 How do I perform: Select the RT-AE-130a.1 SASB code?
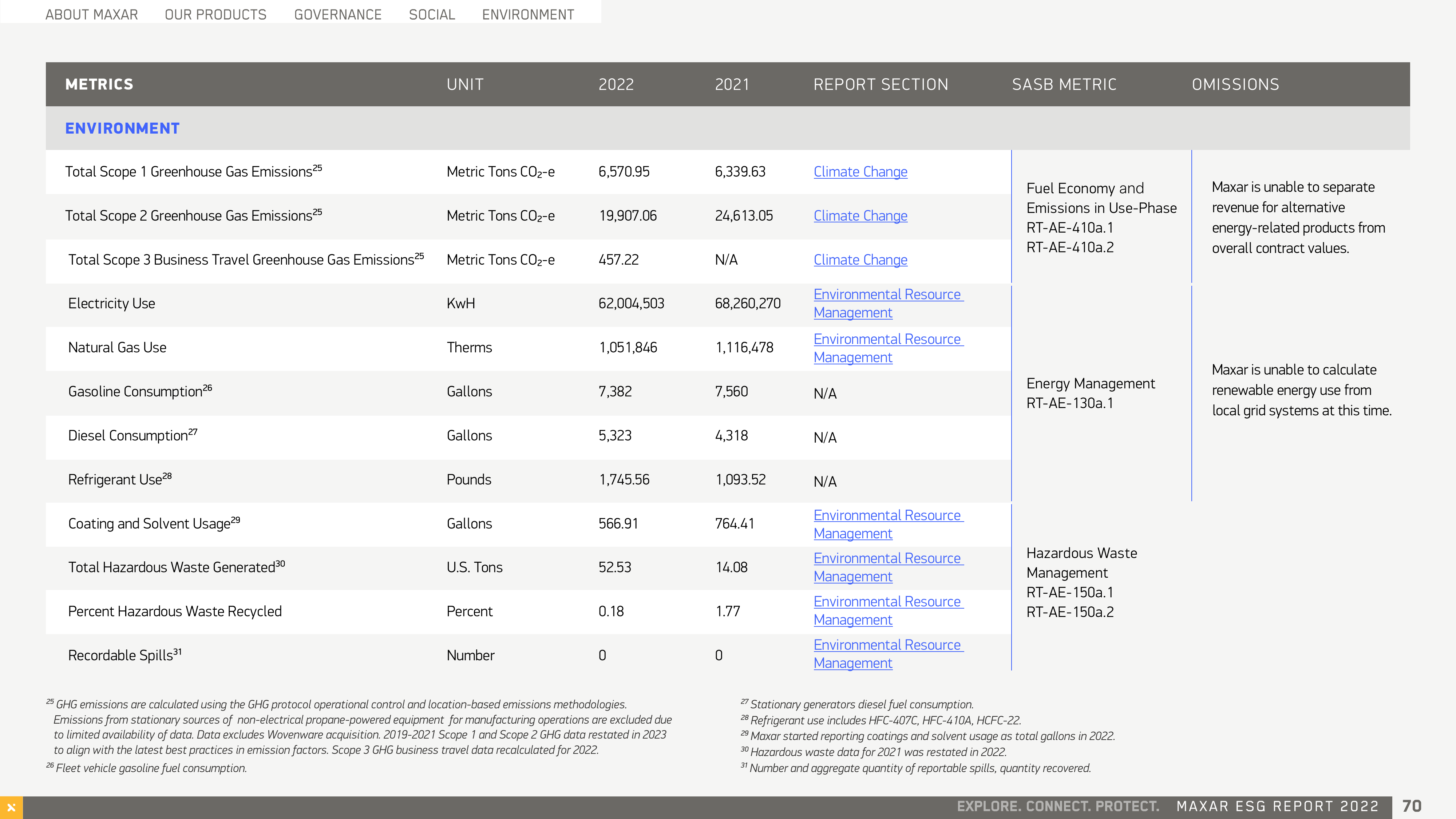[1070, 404]
